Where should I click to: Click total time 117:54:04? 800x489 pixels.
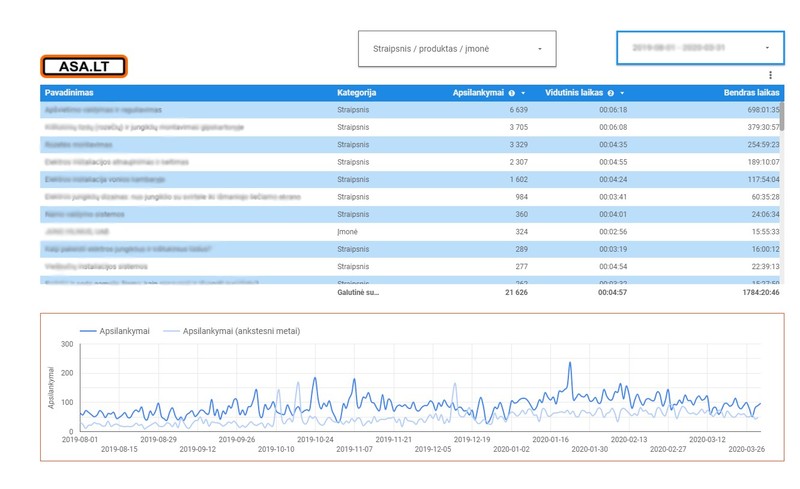click(x=764, y=179)
